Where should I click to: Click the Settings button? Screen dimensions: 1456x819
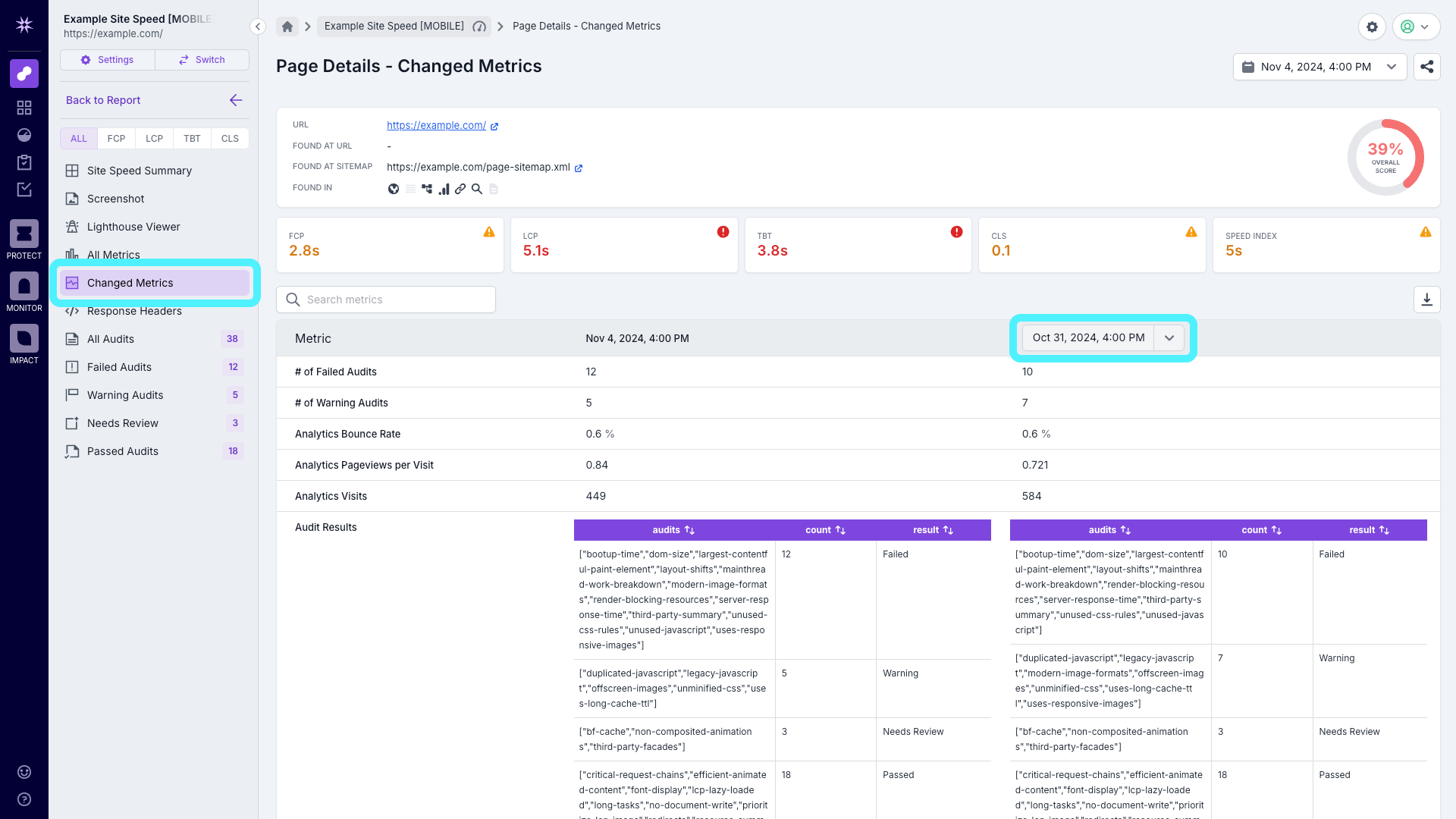point(108,60)
